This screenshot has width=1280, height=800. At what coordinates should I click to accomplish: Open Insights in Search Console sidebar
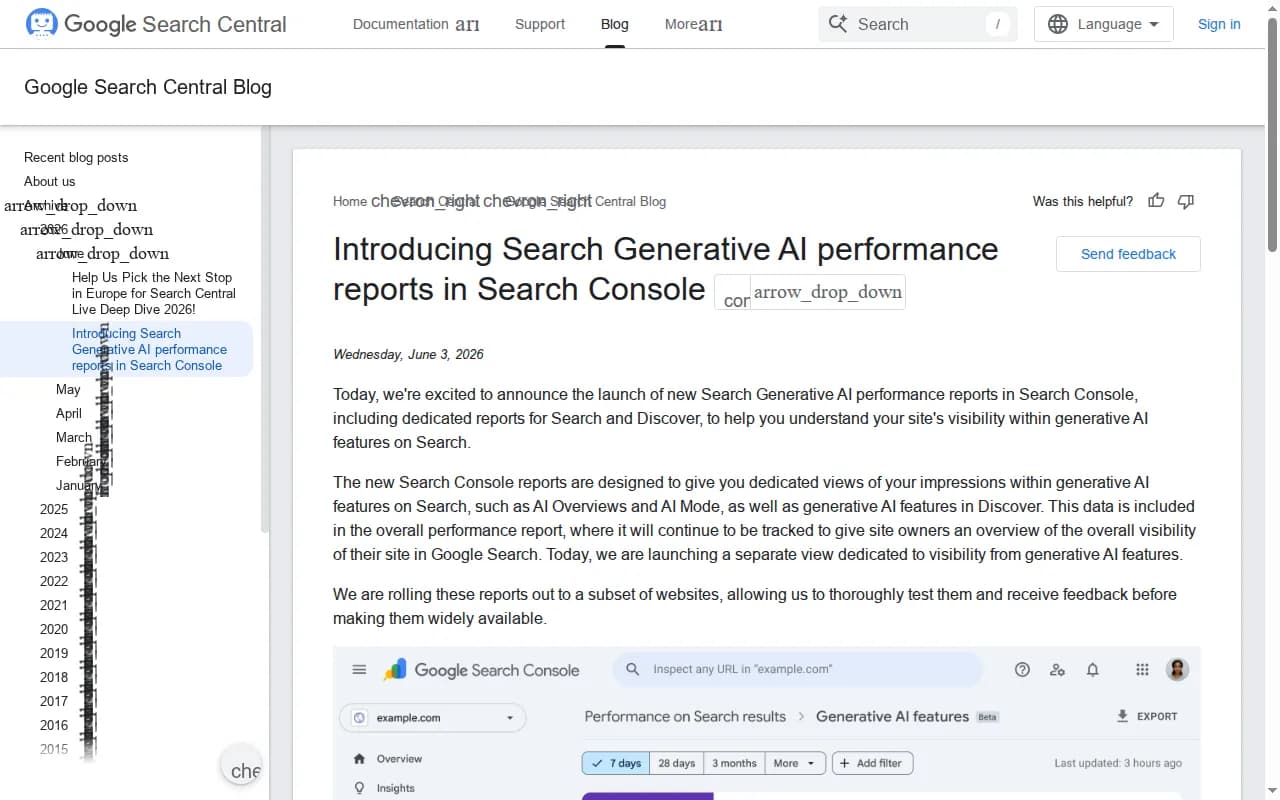[x=395, y=788]
